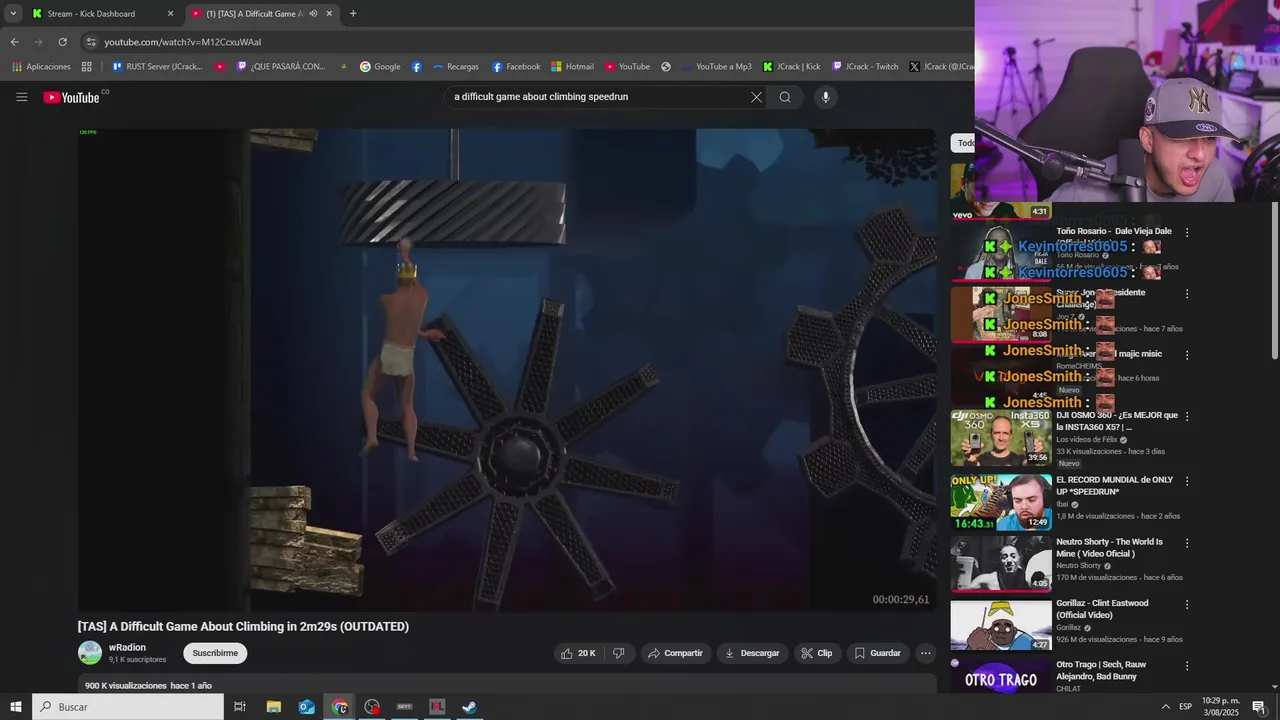Open menu for Otro Trago video
Viewport: 1280px width, 720px height.
click(x=1187, y=666)
